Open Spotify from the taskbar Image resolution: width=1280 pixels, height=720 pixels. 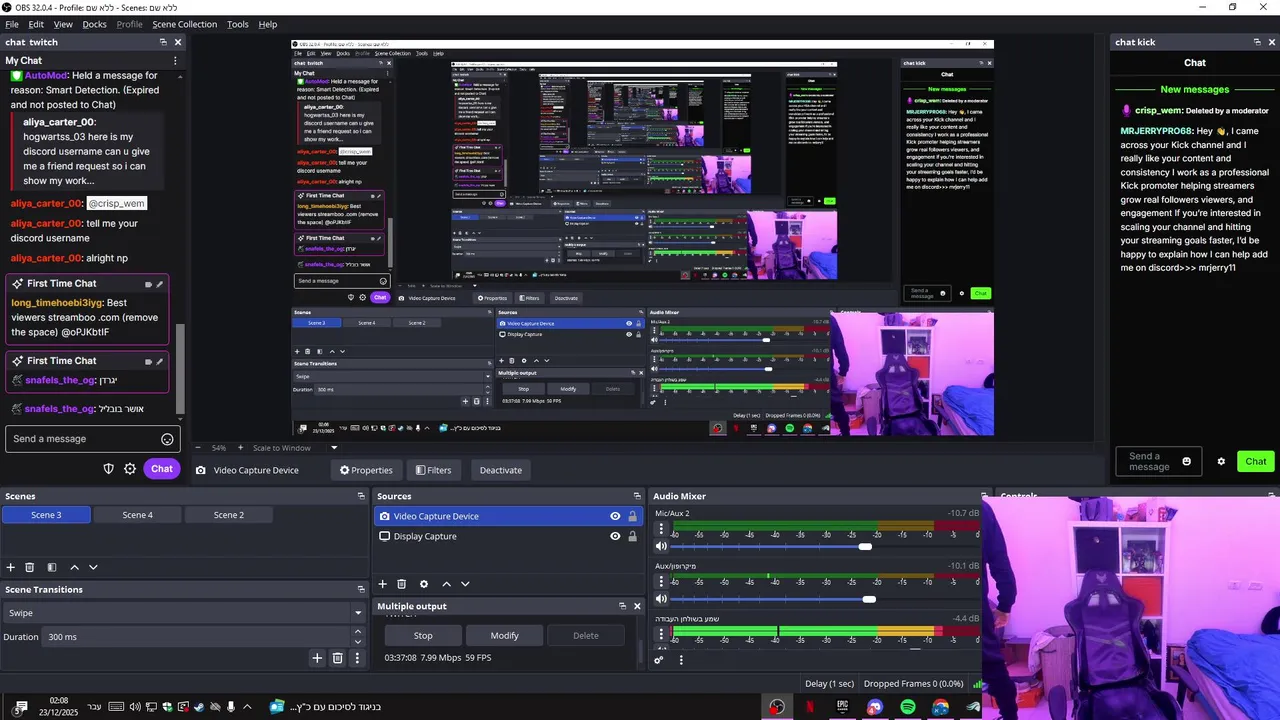click(x=908, y=707)
